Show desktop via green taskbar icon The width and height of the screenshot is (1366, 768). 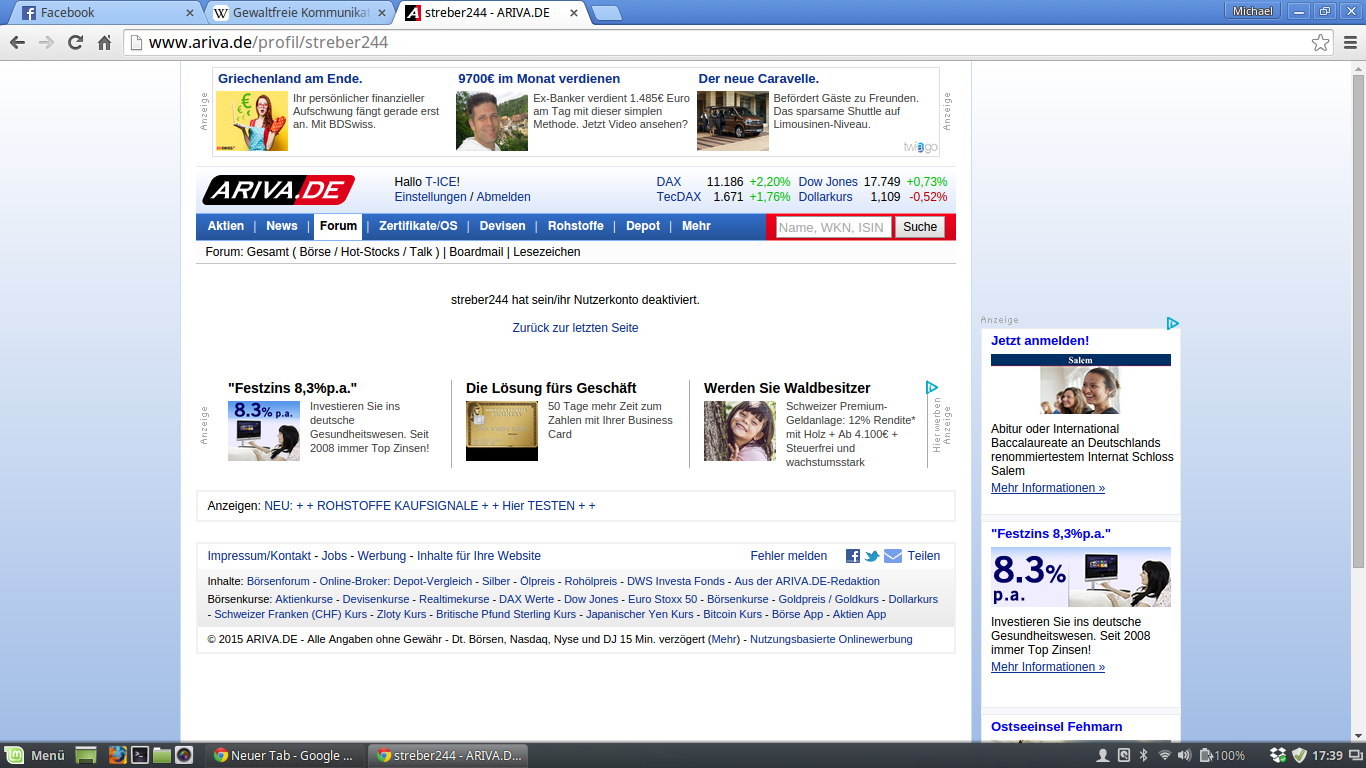[86, 755]
